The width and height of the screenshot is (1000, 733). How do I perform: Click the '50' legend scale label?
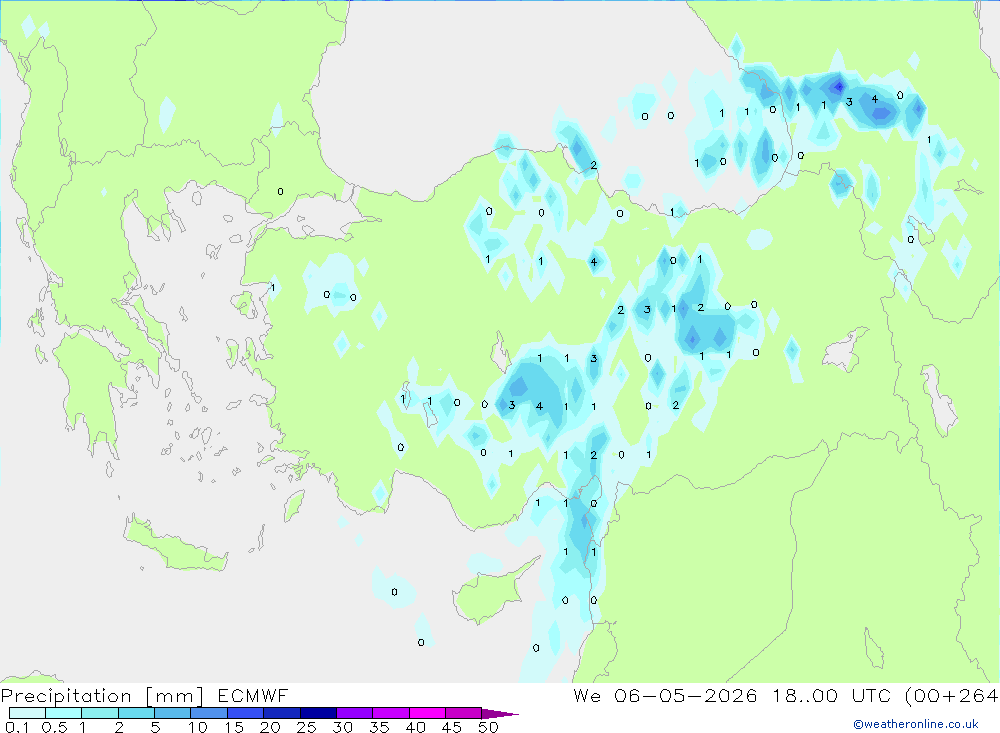click(489, 727)
